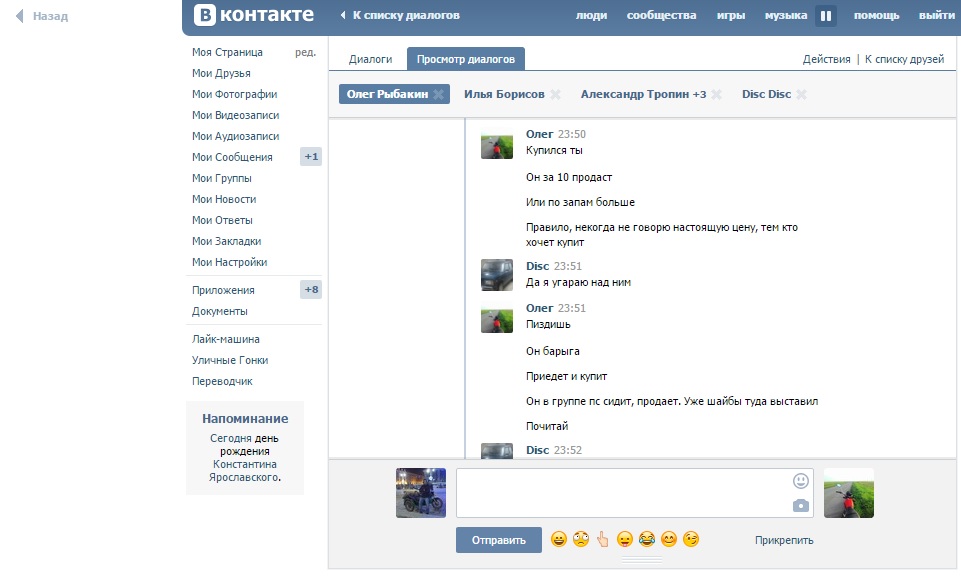Switch to Илья Борисов conversation
This screenshot has height=576, width=961.
(504, 94)
